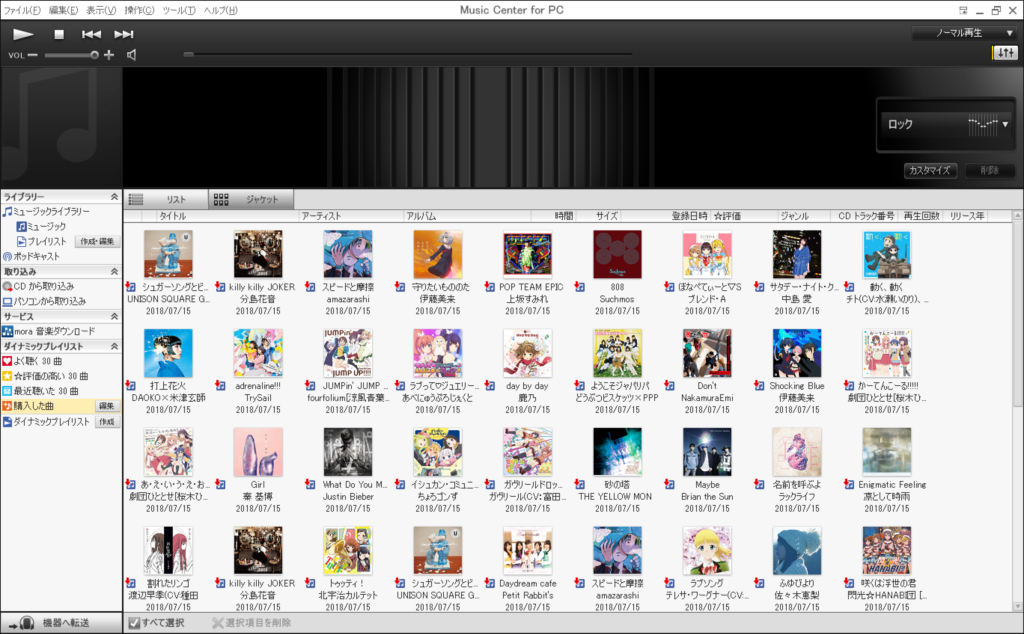Viewport: 1024px width, 634px height.
Task: Select ミュージックライブラリー in the sidebar
Action: tap(46, 212)
